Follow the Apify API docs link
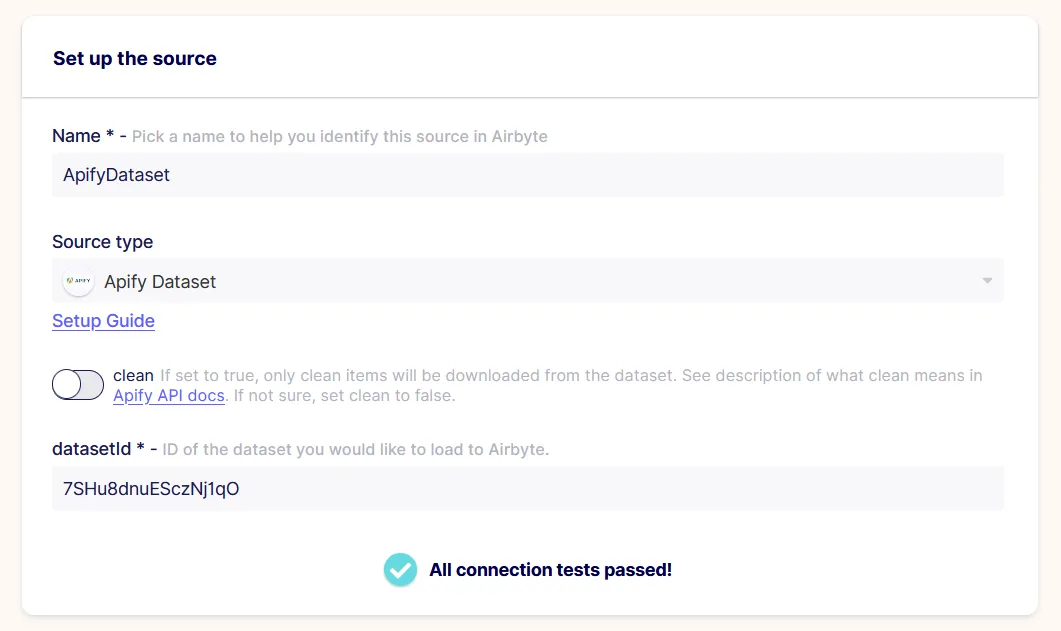1061x631 pixels. click(168, 396)
